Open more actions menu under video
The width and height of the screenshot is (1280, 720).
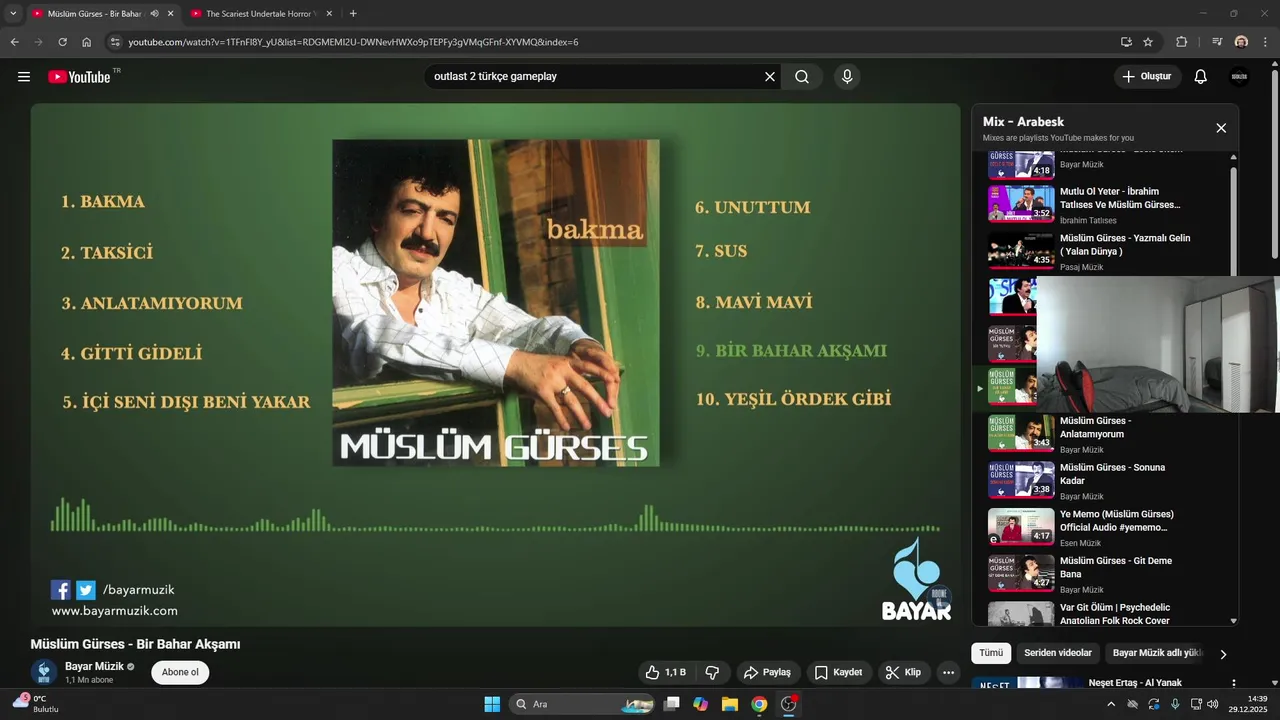point(949,673)
